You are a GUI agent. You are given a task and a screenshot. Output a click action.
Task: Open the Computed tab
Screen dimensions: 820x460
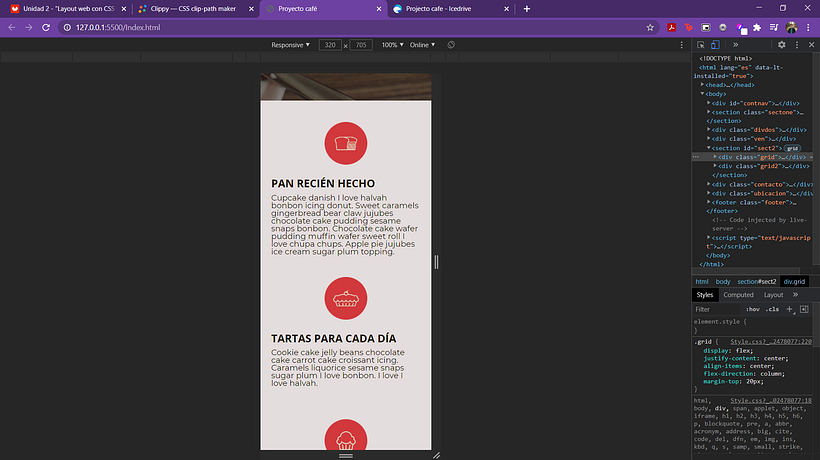(x=738, y=295)
